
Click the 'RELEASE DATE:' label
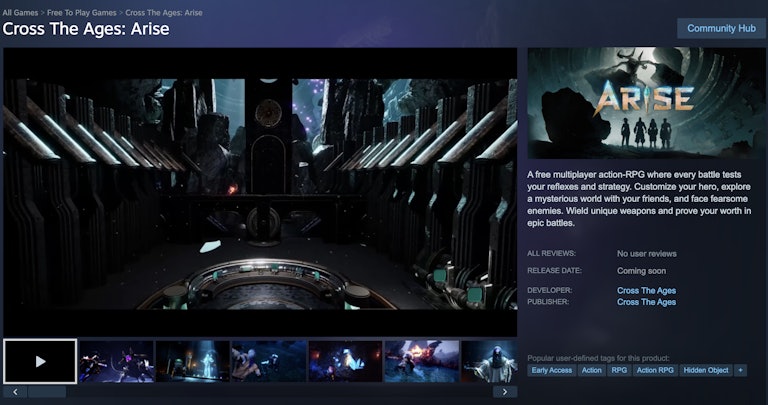tap(554, 270)
